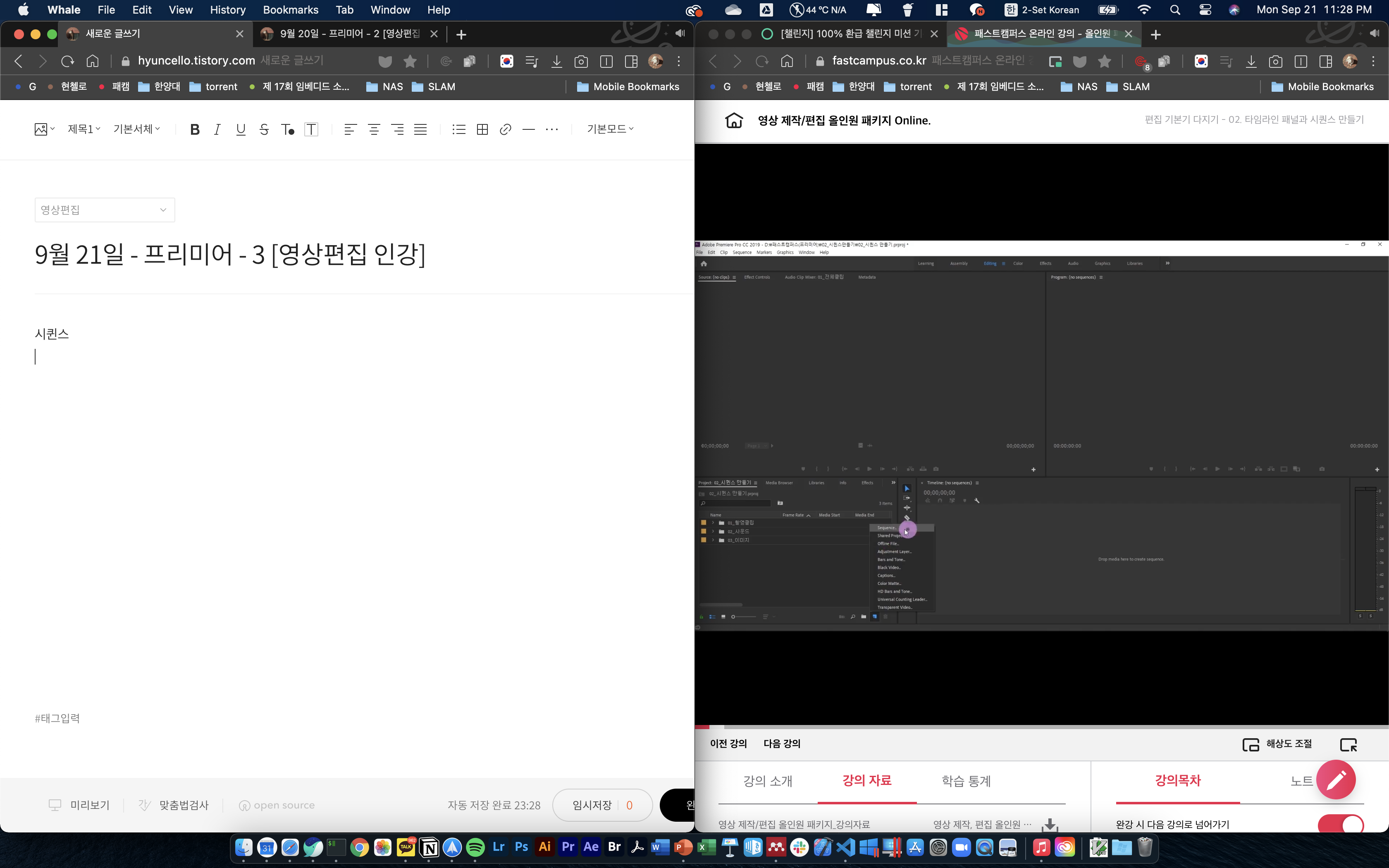This screenshot has width=1389, height=868.
Task: Toggle bold formatting in editor toolbar
Action: (x=195, y=129)
